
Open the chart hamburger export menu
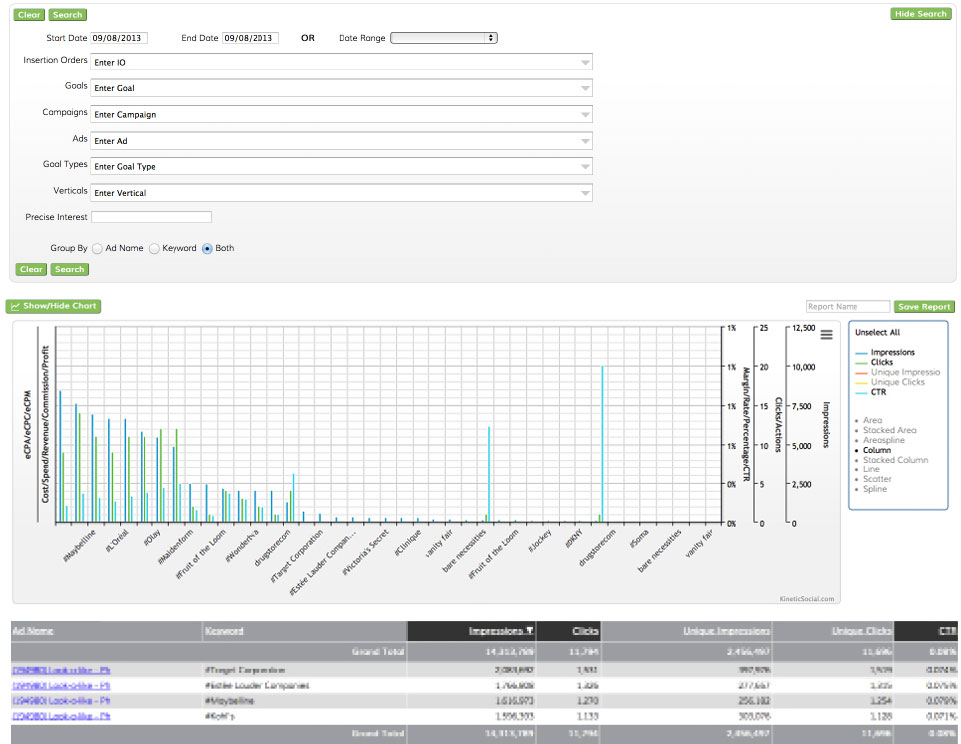click(x=826, y=335)
